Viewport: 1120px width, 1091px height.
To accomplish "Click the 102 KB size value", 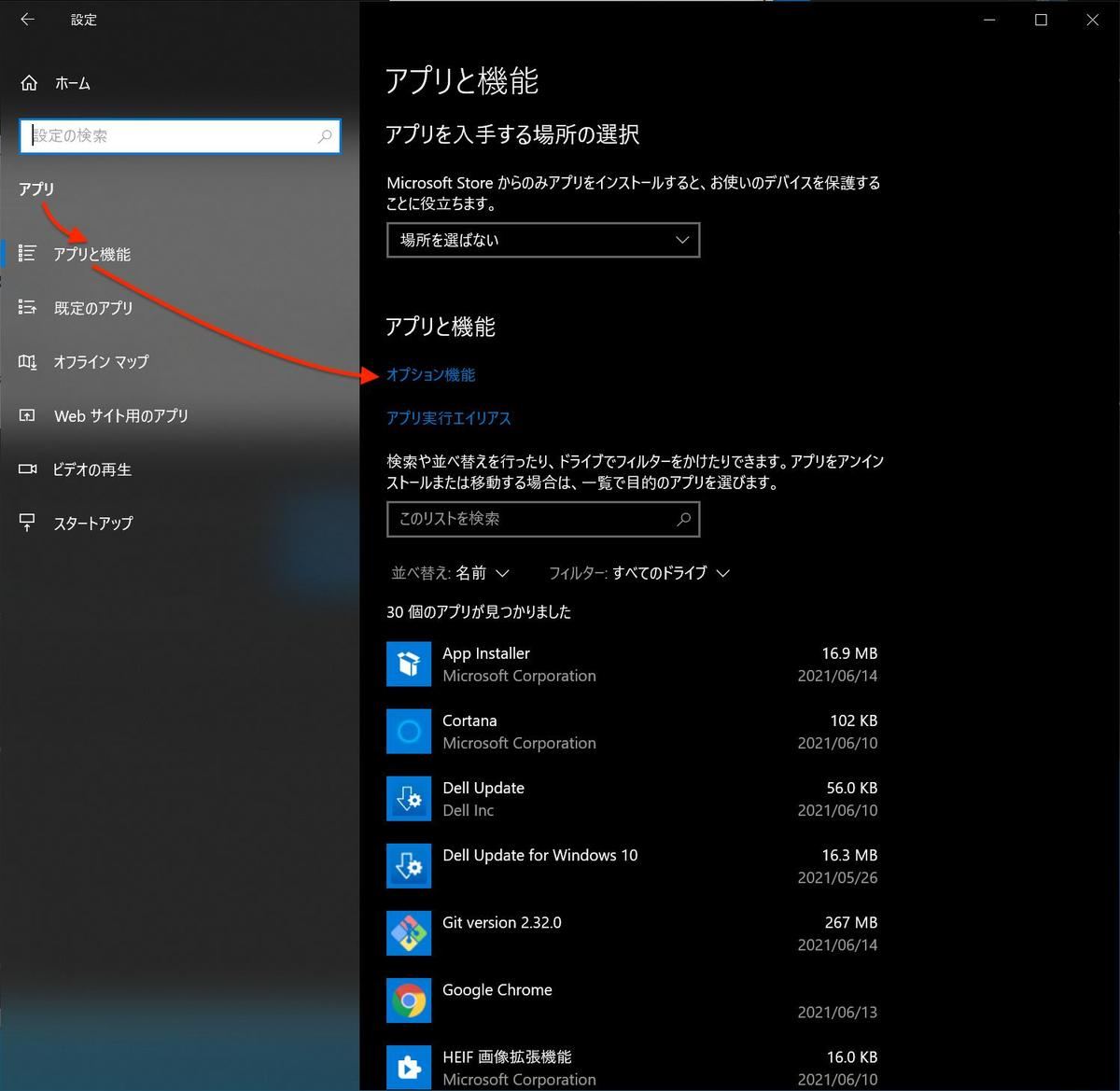I will click(x=854, y=720).
